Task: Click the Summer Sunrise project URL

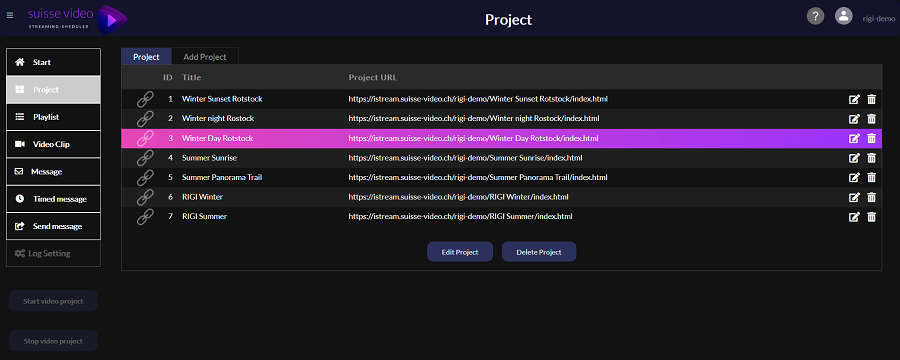Action: [465, 158]
